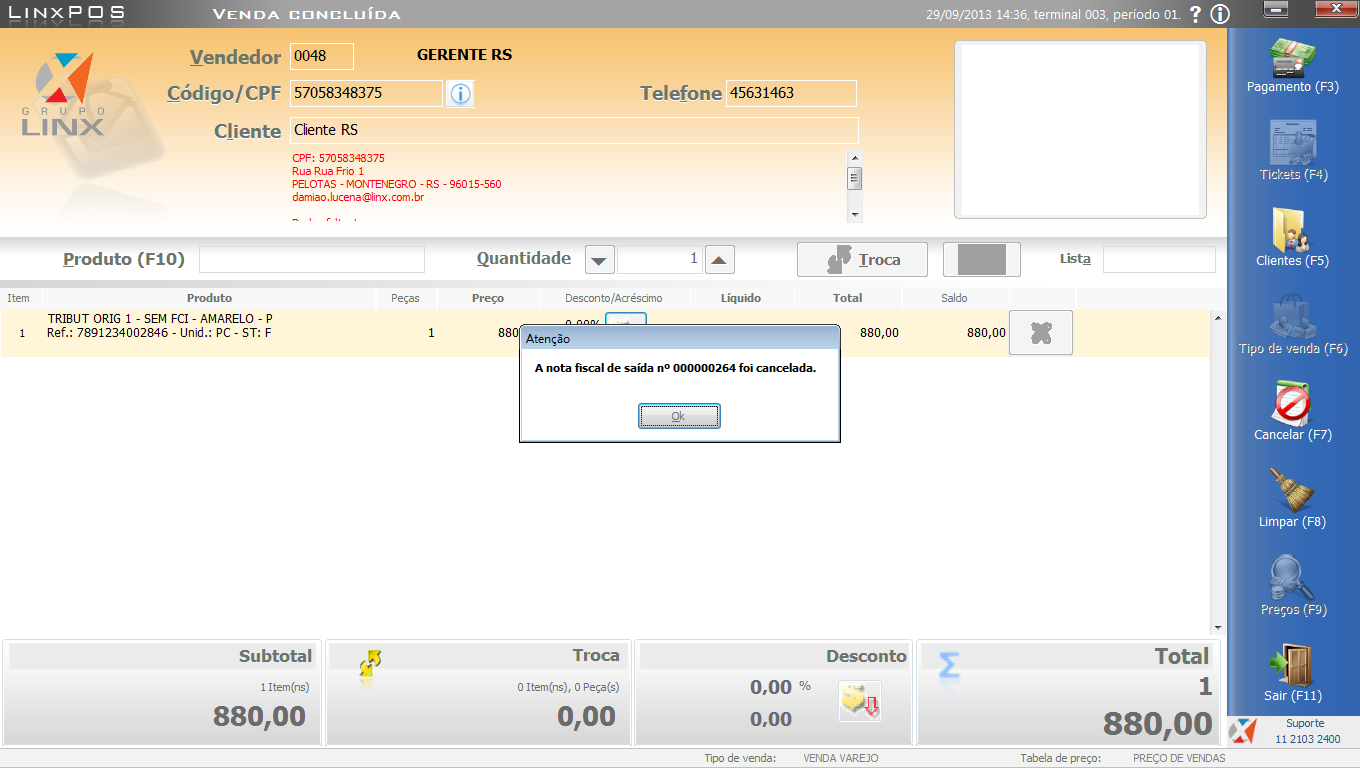This screenshot has width=1360, height=768.
Task: Increase Quantidade with the up arrow
Action: 720,260
